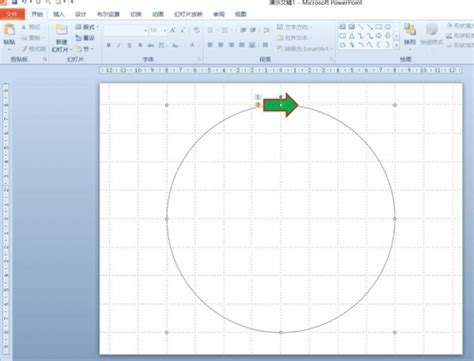Apply the font color (A) swatch

click(x=193, y=45)
